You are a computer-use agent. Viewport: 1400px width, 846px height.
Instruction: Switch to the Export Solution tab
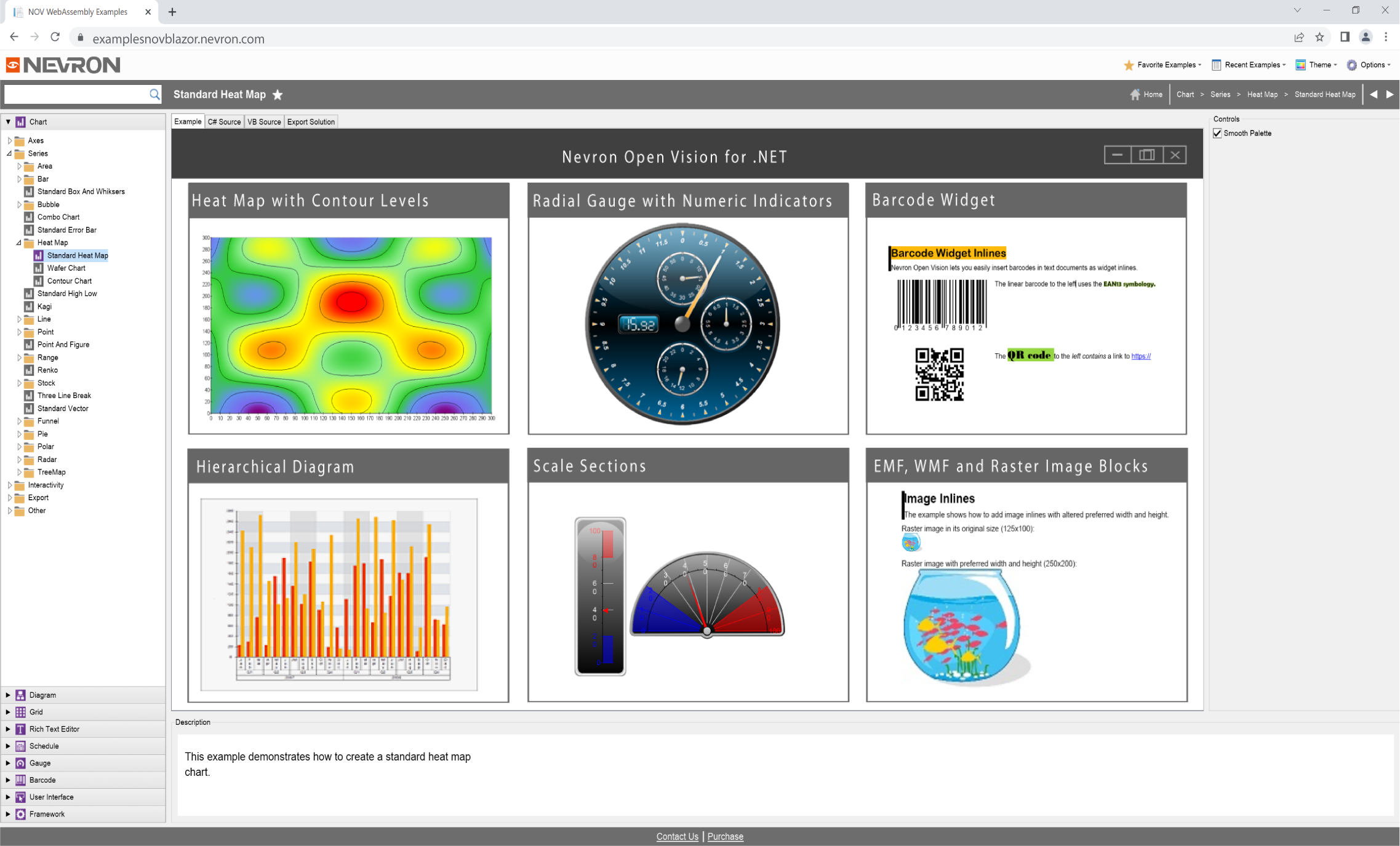311,122
